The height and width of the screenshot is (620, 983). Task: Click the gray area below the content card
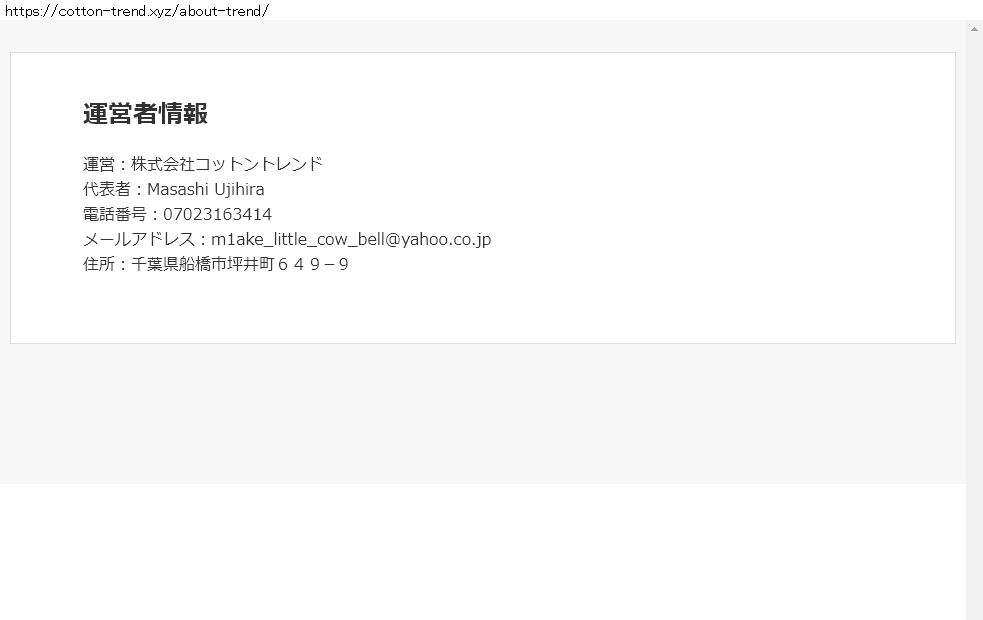point(483,414)
